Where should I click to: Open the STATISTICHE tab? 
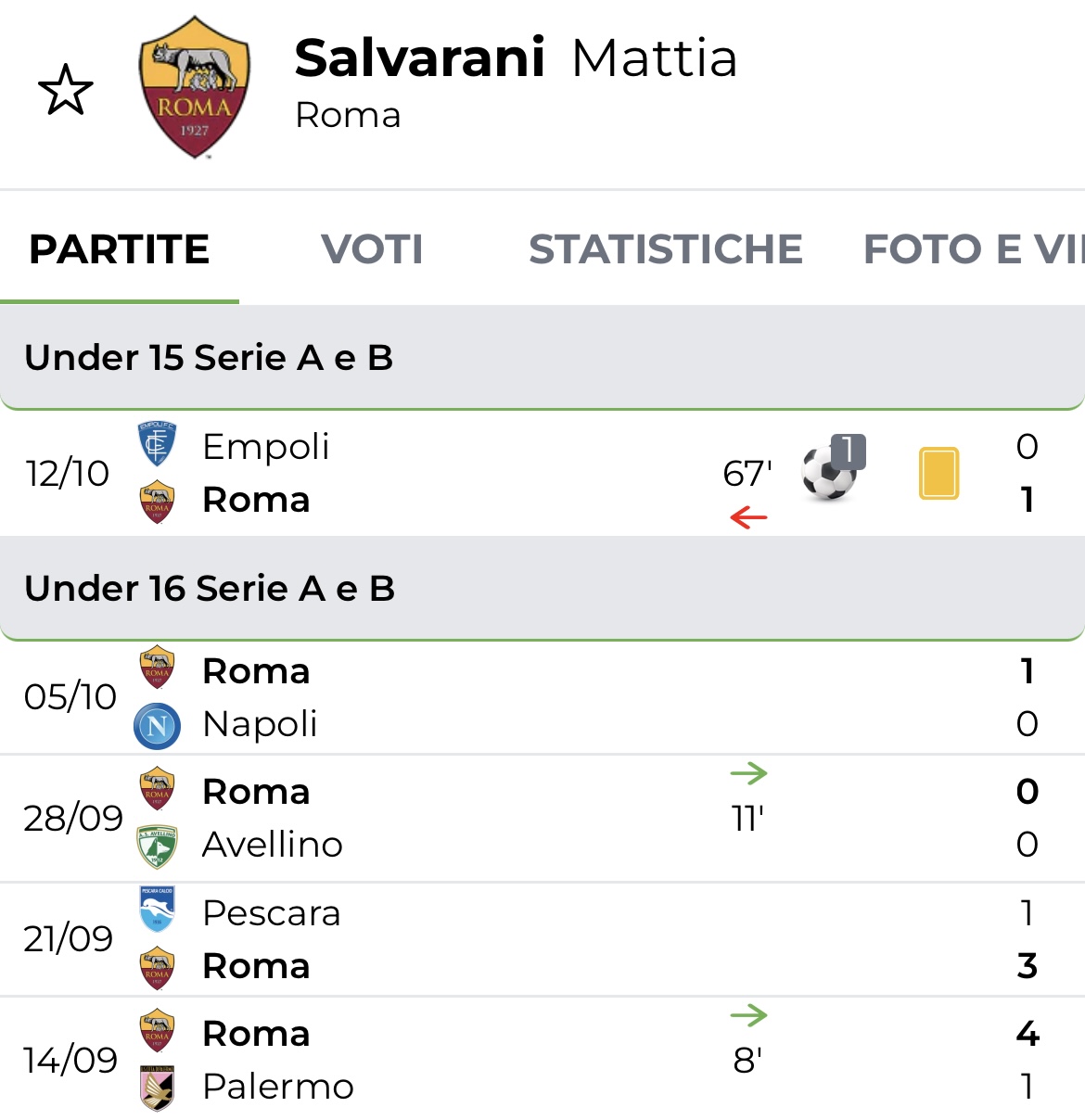pyautogui.click(x=665, y=249)
